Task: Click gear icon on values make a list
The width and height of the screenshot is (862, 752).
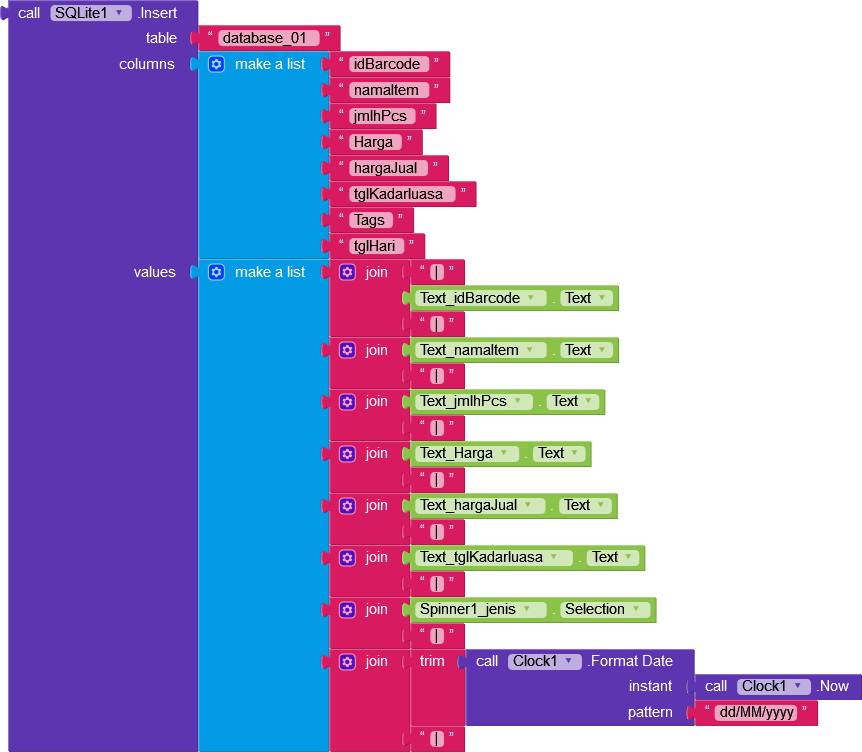Action: (216, 272)
